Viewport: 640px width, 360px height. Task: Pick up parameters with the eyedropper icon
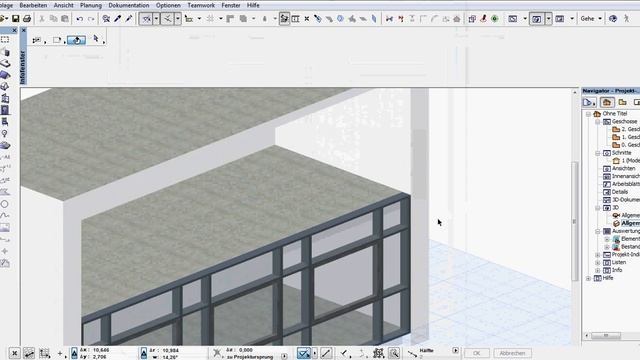pos(118,19)
